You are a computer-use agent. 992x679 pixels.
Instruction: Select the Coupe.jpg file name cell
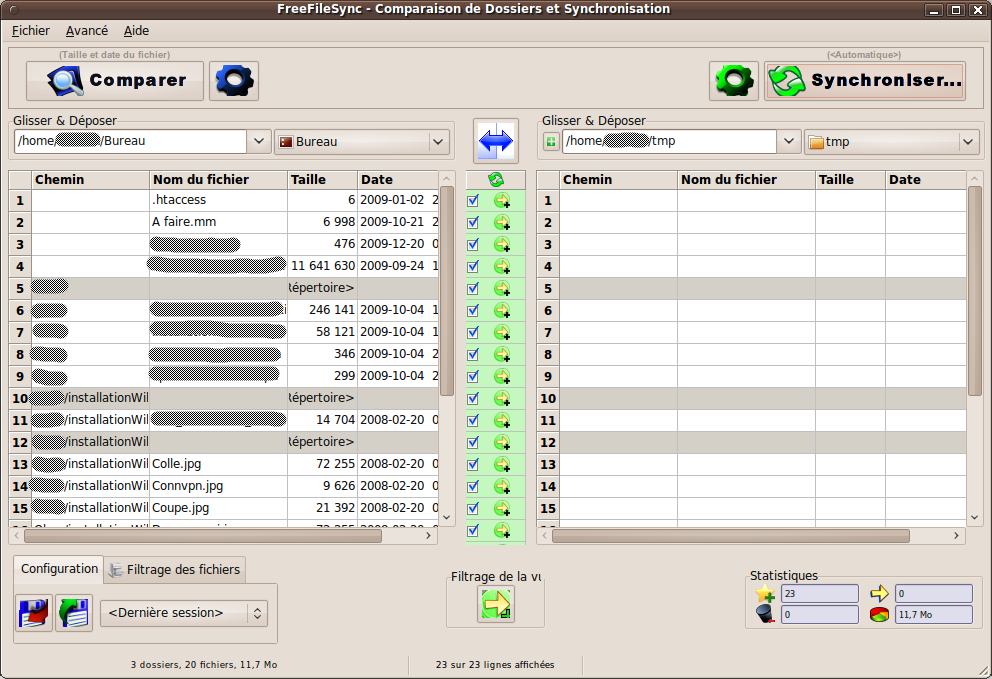218,508
